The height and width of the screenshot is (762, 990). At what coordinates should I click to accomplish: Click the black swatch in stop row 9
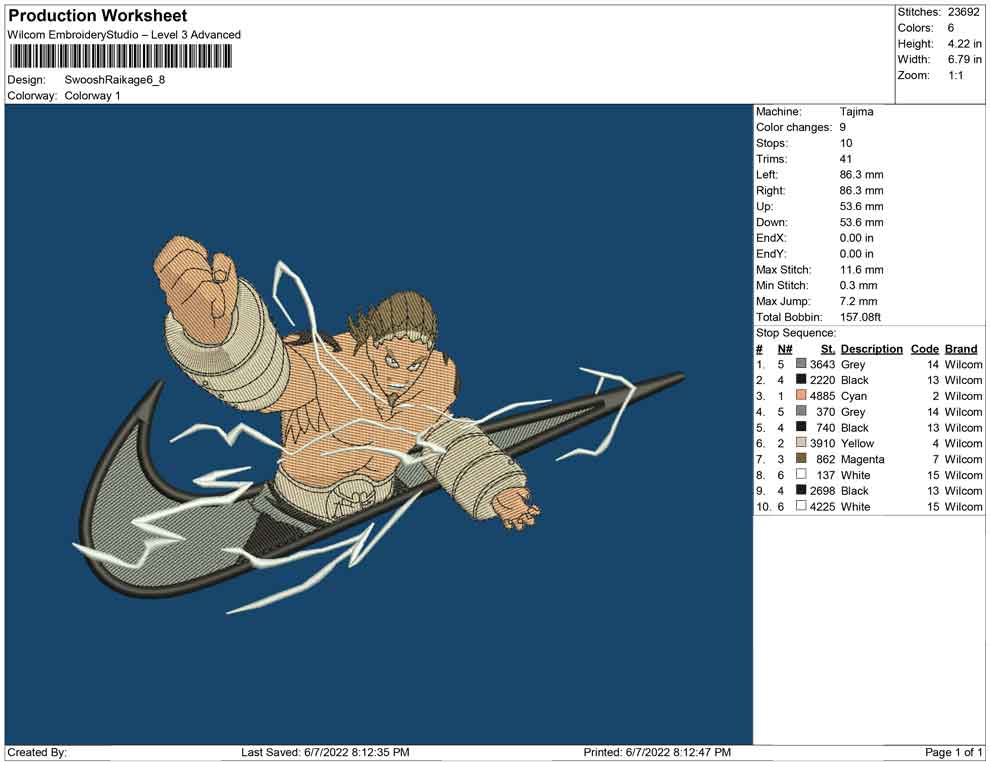pyautogui.click(x=801, y=491)
